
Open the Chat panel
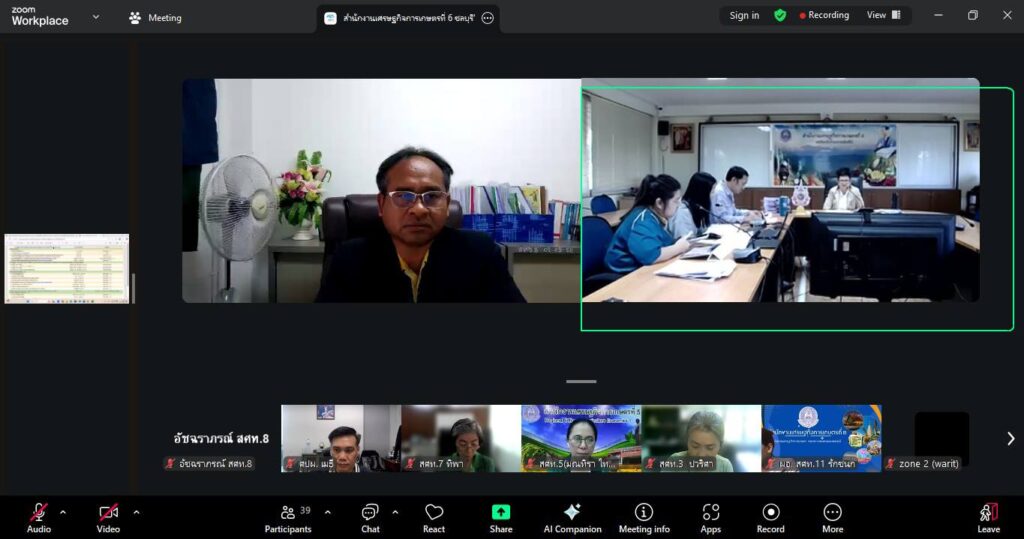(370, 517)
